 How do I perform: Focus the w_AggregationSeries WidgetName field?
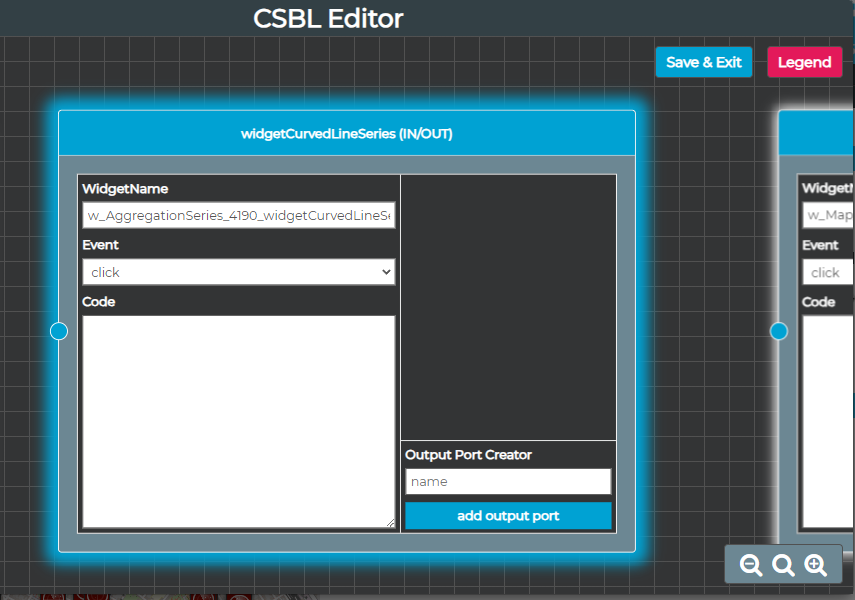tap(238, 216)
